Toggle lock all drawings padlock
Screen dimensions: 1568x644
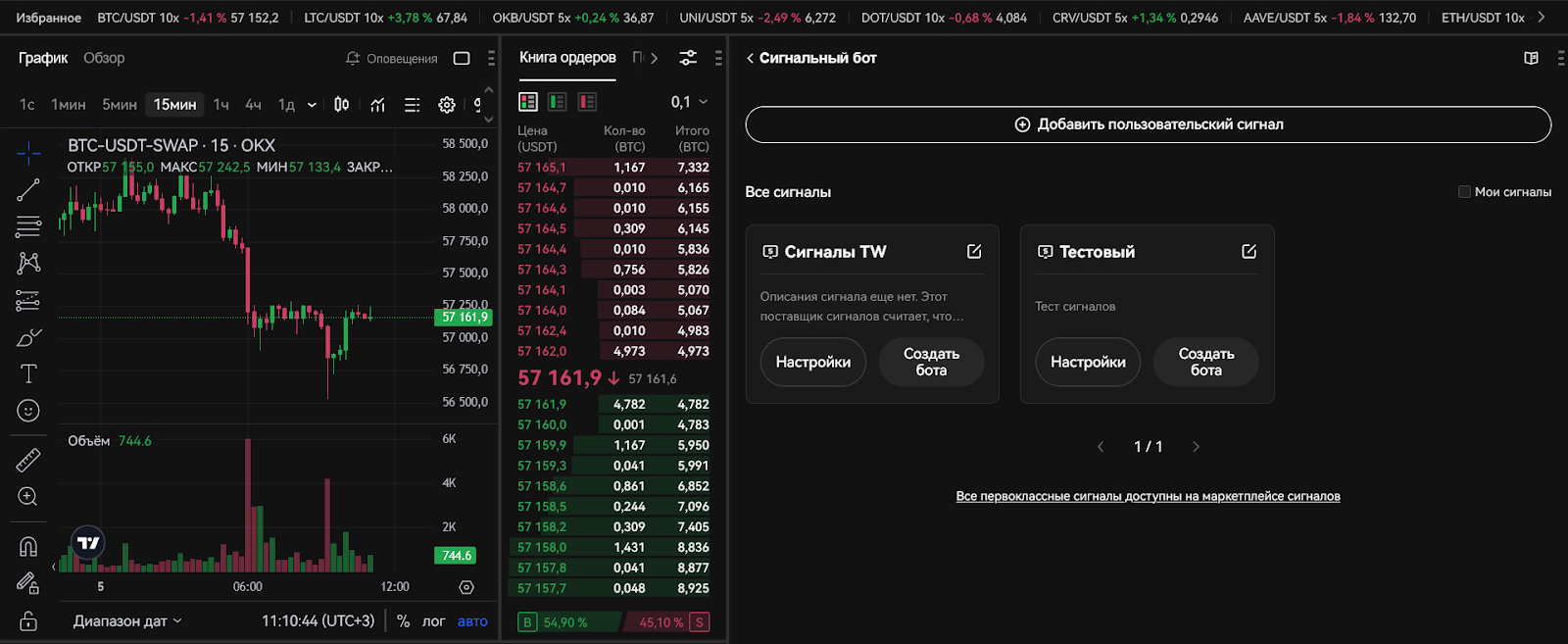coord(28,621)
